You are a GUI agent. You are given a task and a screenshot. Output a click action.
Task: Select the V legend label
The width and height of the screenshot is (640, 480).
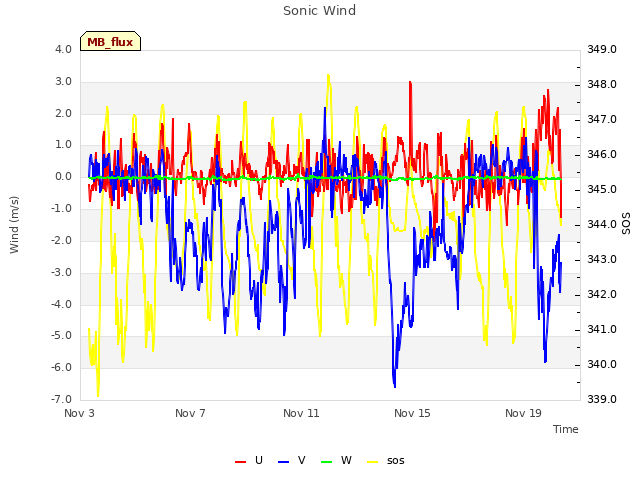click(x=302, y=460)
